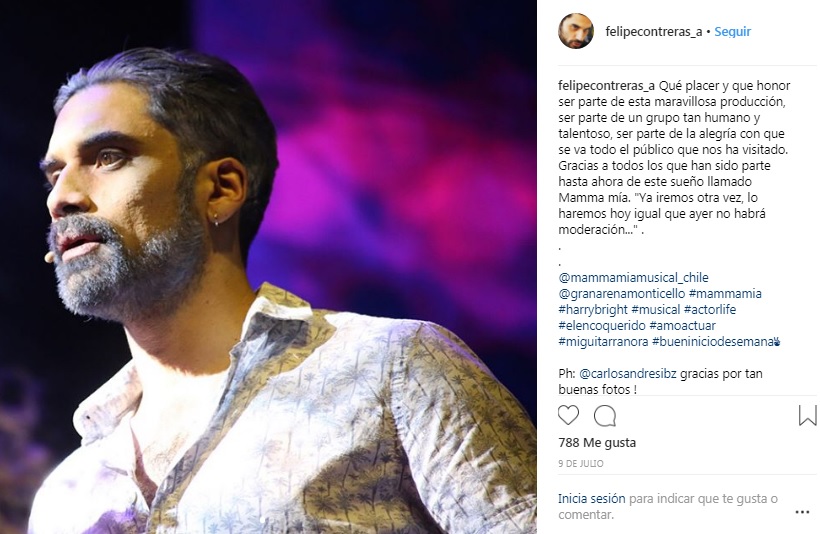This screenshot has height=534, width=820.
Task: Open the felipecontreras_a profile avatar
Action: [x=576, y=31]
